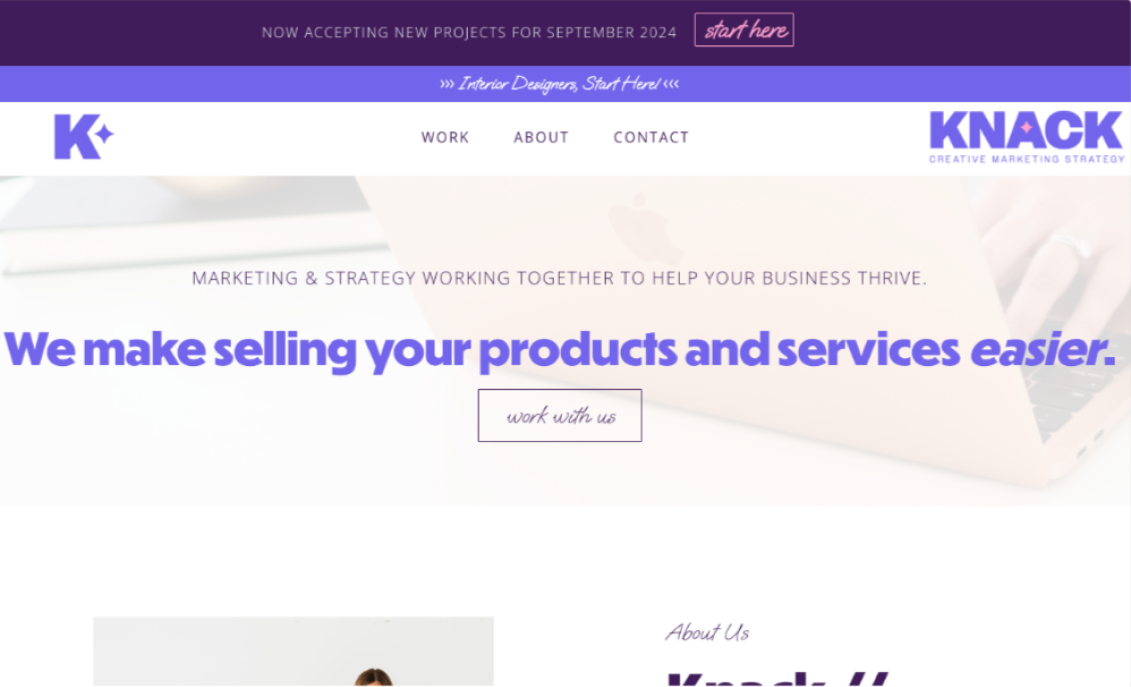Click the "Marketing & Strategy working together" tagline
The image size is (1131, 687).
click(x=559, y=278)
